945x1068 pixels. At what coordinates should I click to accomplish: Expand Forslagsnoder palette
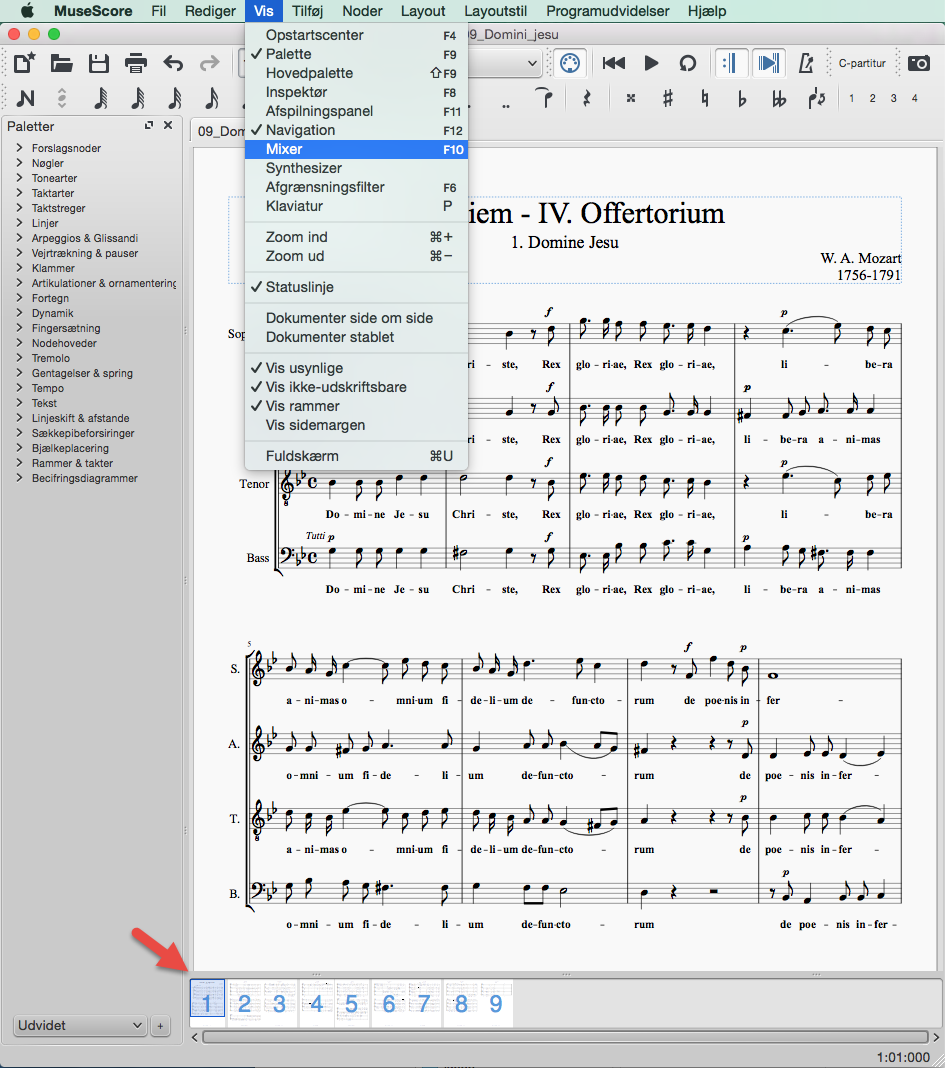19,148
